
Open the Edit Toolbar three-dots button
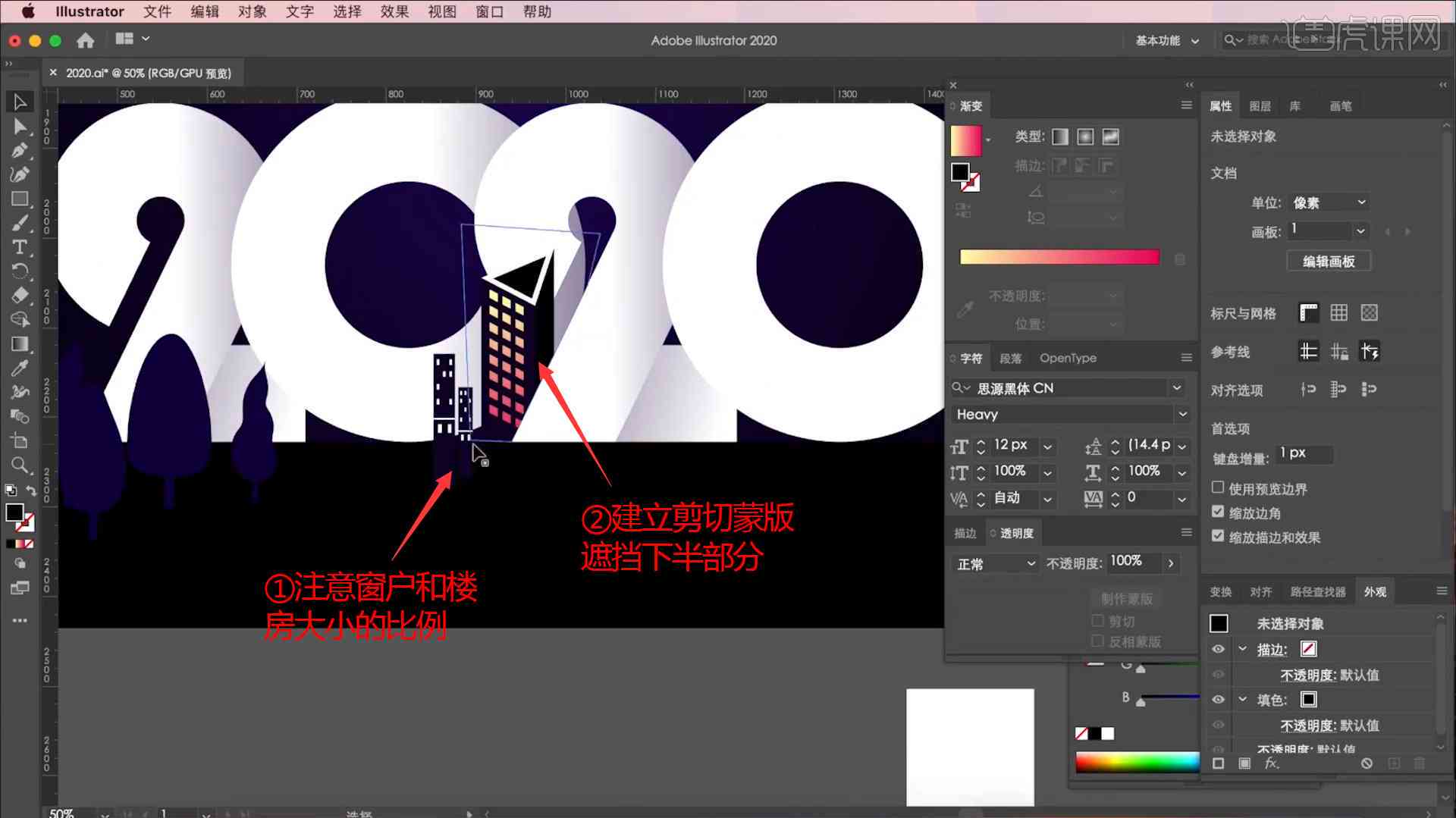tap(20, 620)
